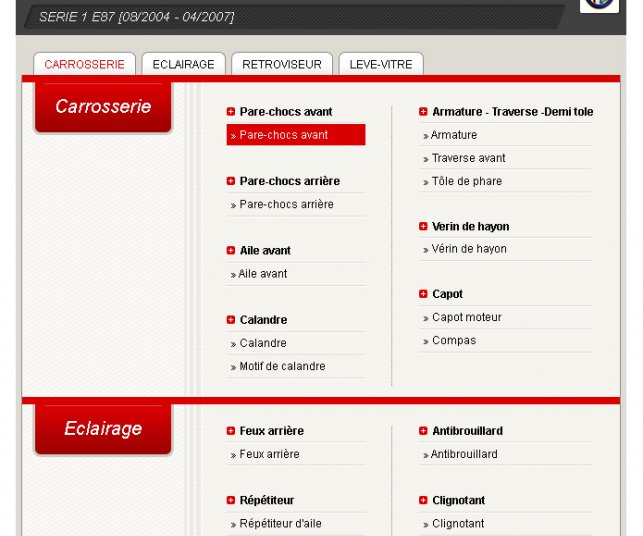Open the Feux arrière sub-link
This screenshot has width=643, height=536.
[269, 454]
